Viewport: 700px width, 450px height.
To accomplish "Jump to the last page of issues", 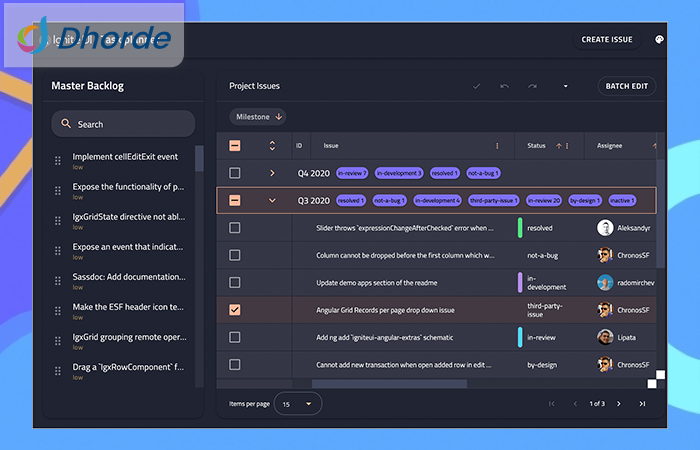I will click(x=642, y=404).
